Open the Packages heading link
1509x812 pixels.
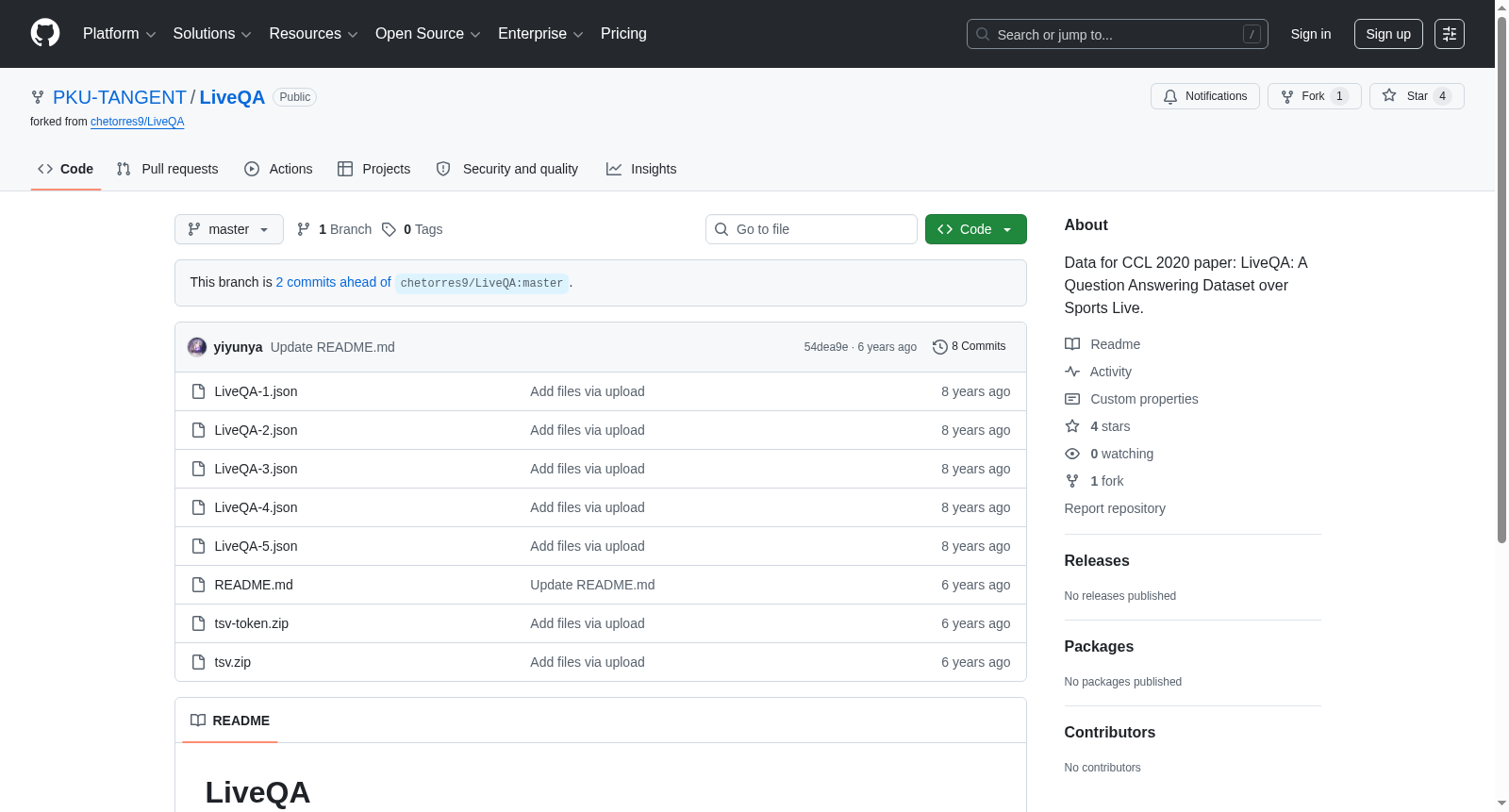(1099, 646)
